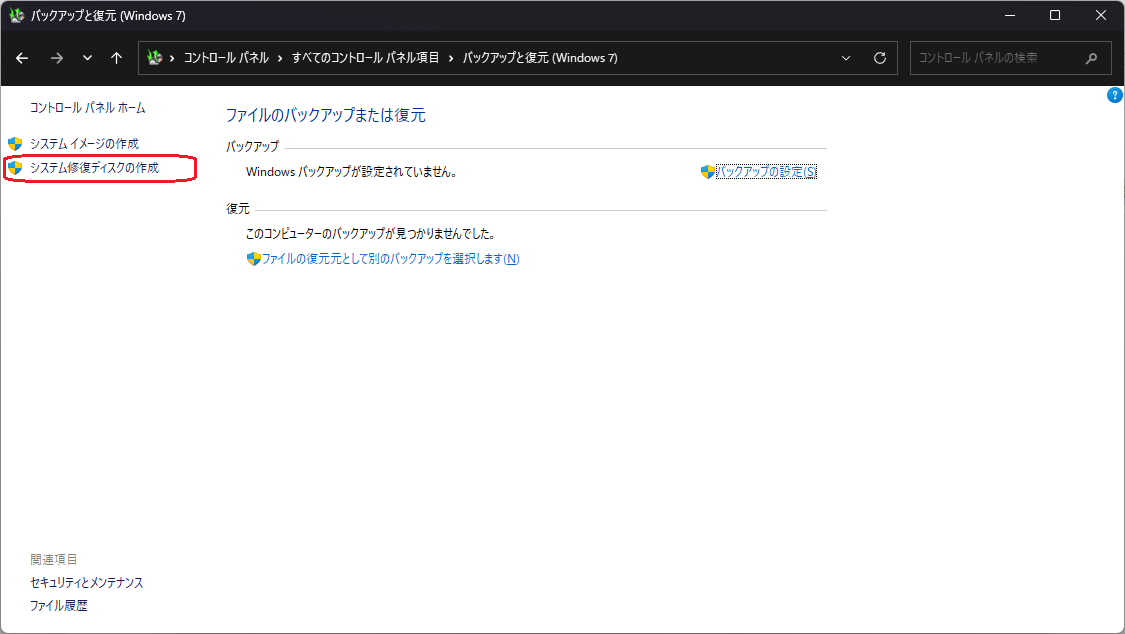This screenshot has height=634, width=1125.
Task: Go back using the back arrow
Action: pyautogui.click(x=22, y=58)
